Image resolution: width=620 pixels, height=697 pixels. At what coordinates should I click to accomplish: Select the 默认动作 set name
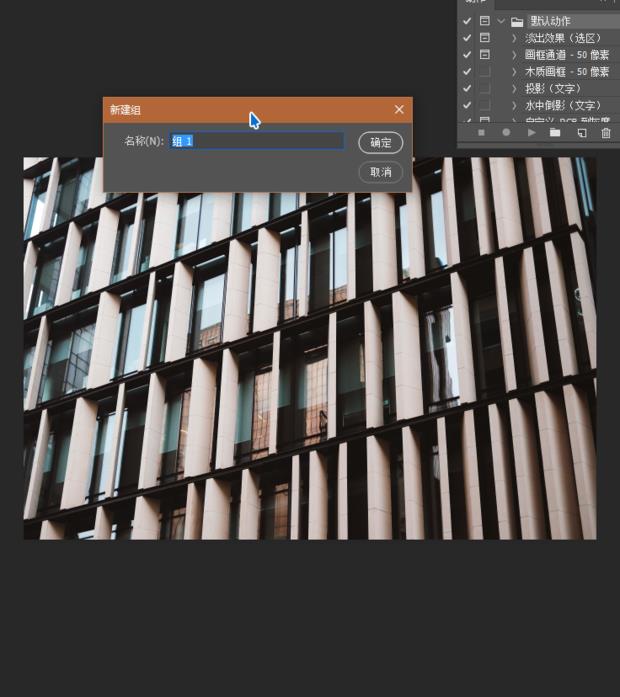tap(550, 21)
